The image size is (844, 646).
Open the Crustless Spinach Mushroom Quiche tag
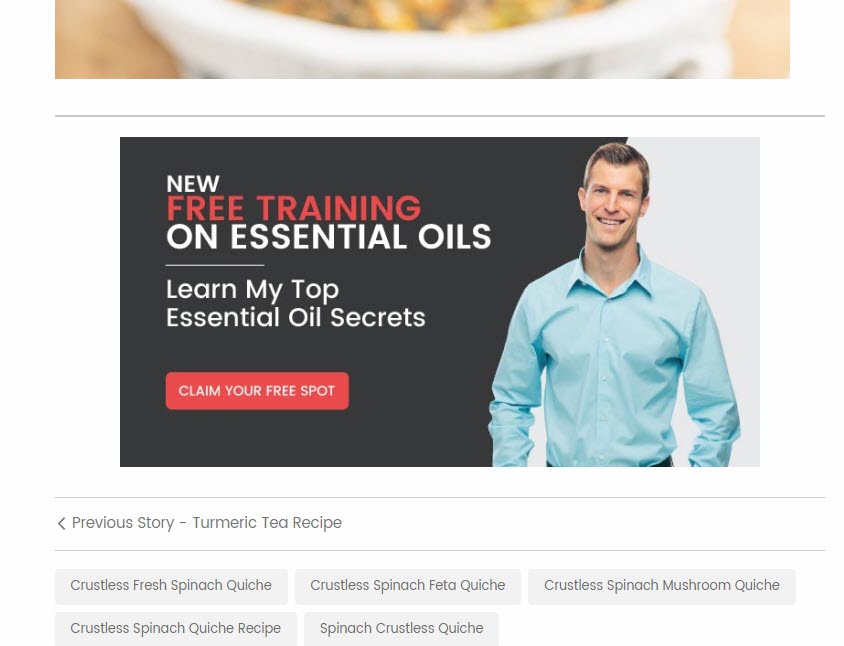coord(662,586)
